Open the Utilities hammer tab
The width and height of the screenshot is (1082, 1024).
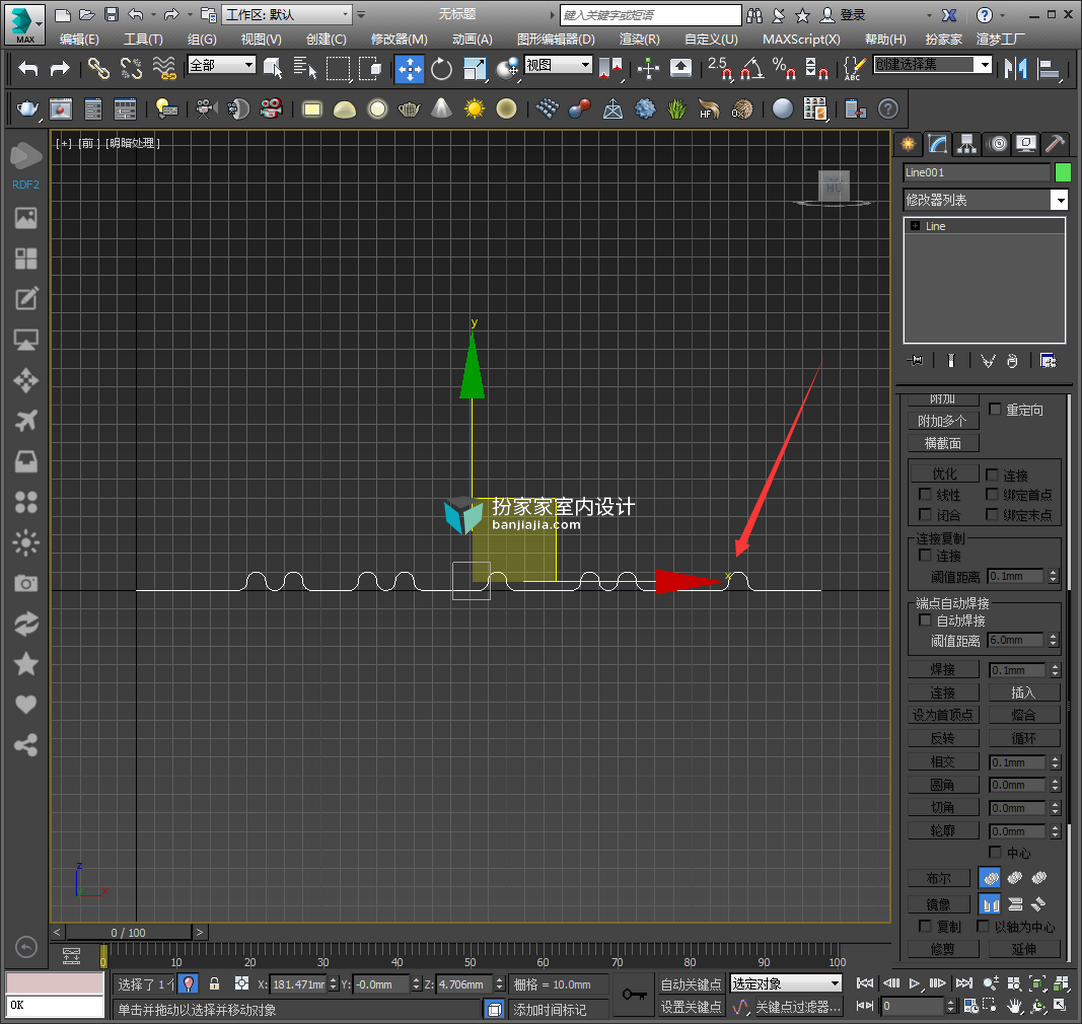(1055, 144)
